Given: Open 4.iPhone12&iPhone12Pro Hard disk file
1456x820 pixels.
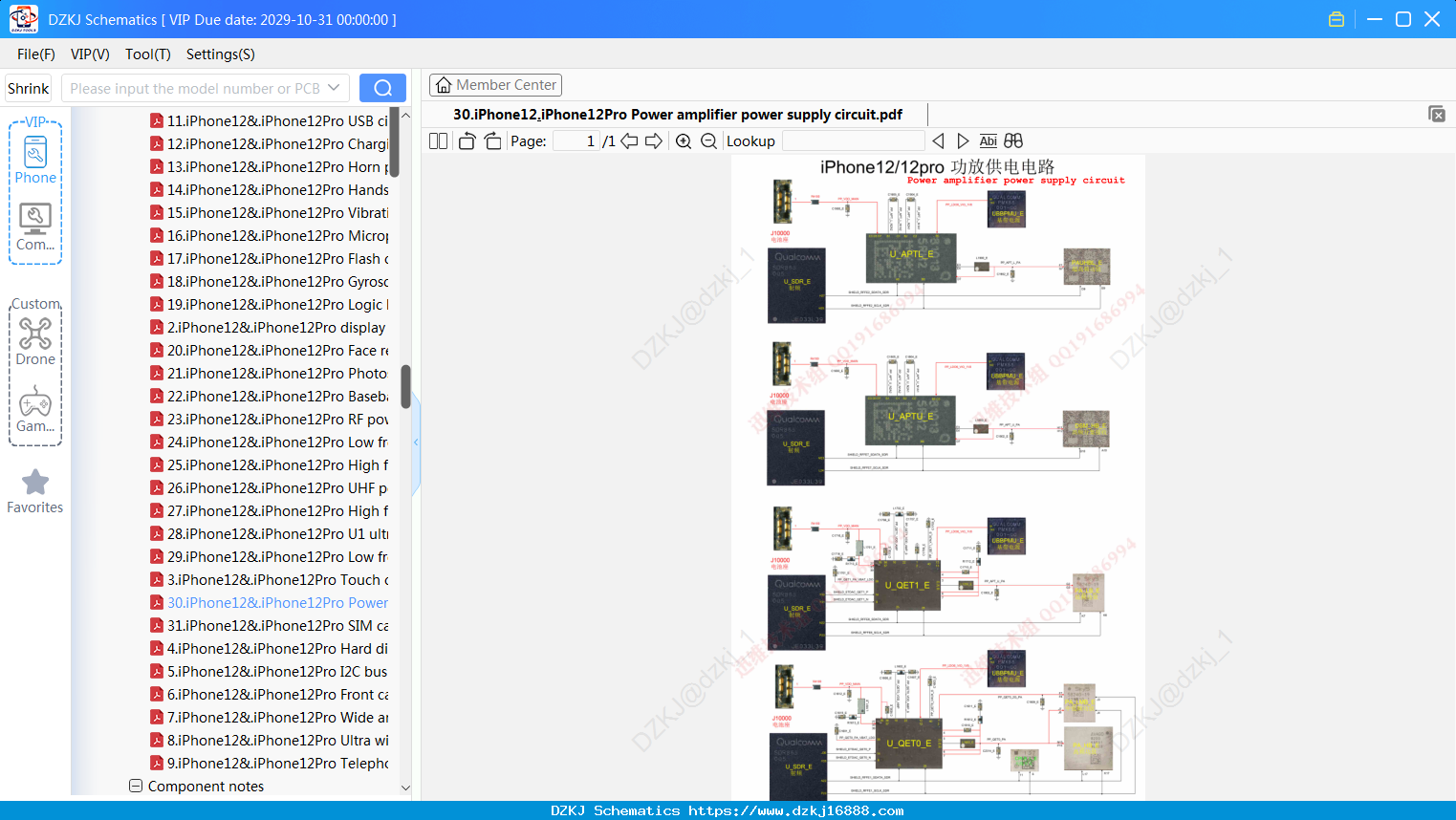Looking at the screenshot, I should tap(277, 648).
